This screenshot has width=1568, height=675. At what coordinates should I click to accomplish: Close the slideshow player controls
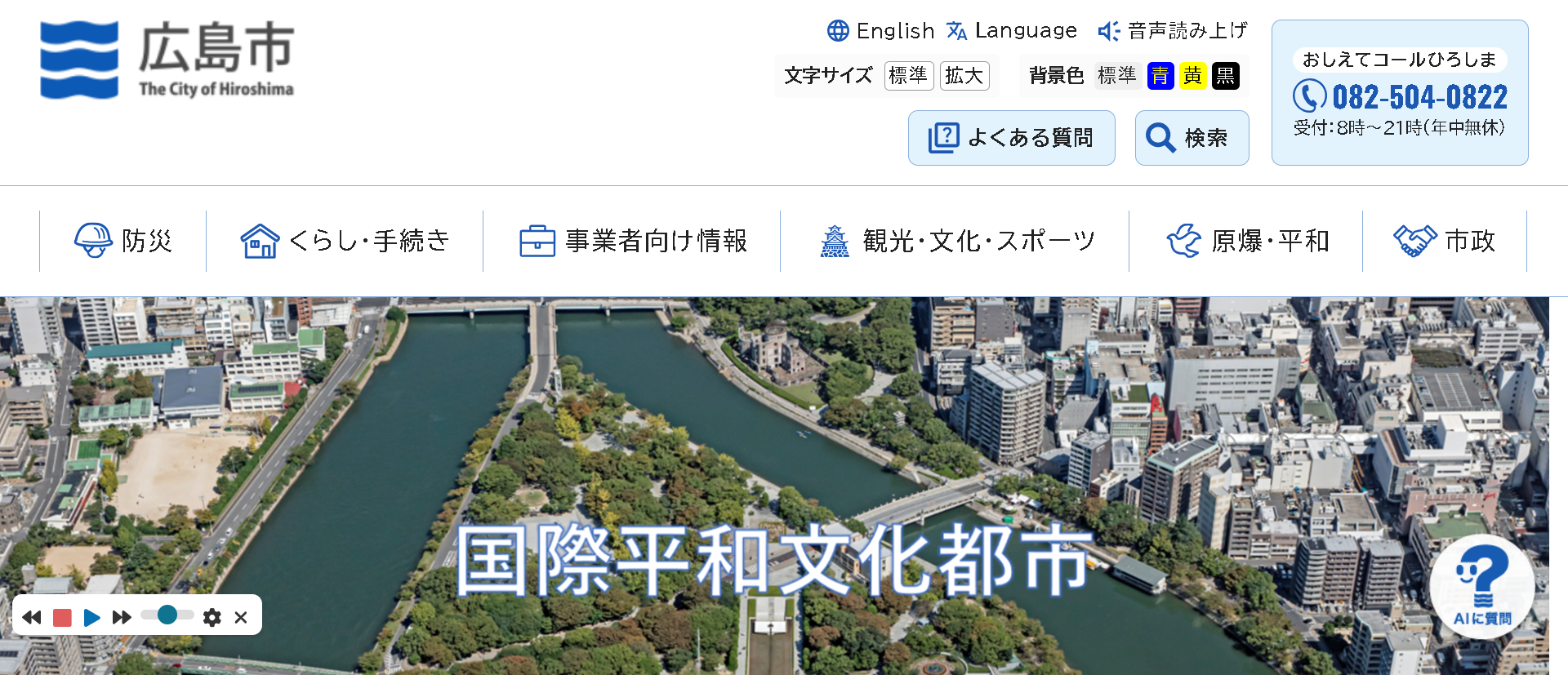coord(241,617)
